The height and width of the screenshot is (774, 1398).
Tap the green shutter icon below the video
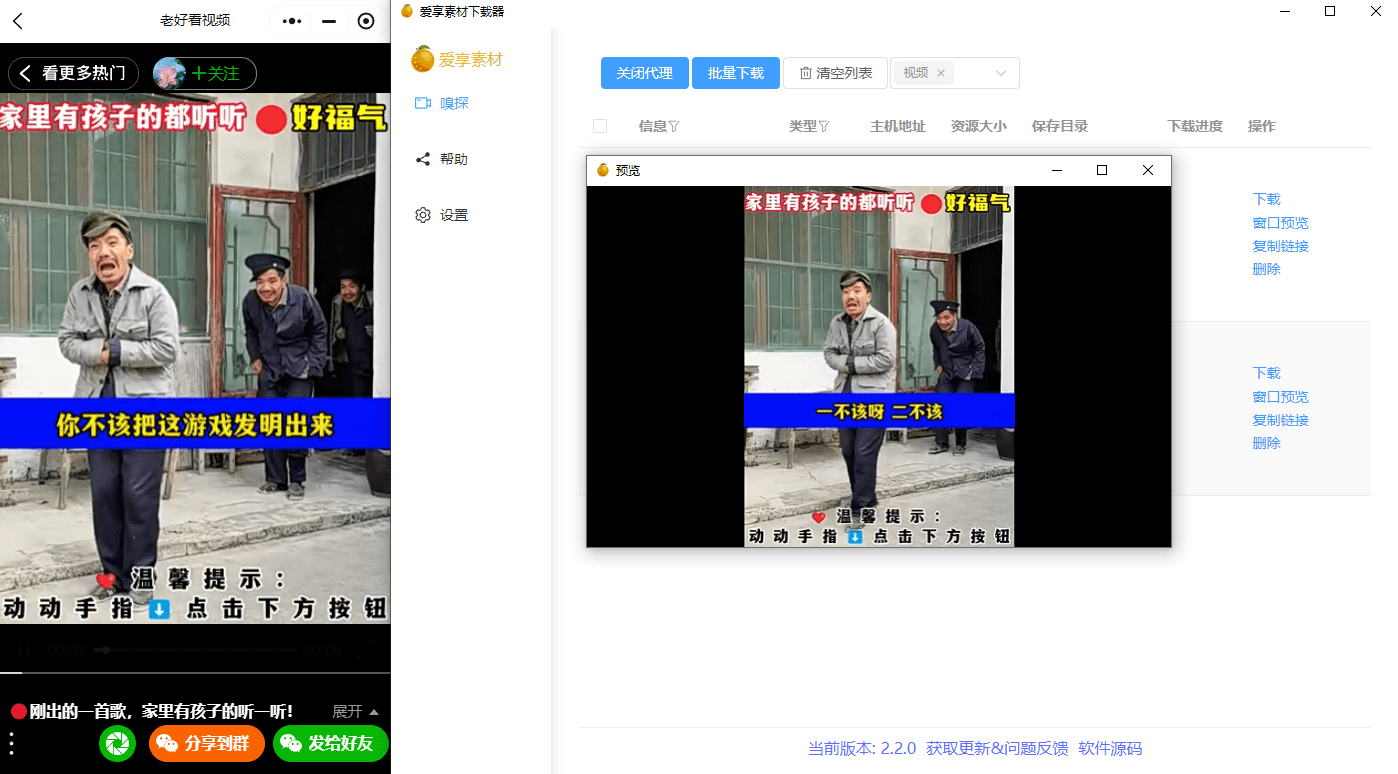[117, 743]
